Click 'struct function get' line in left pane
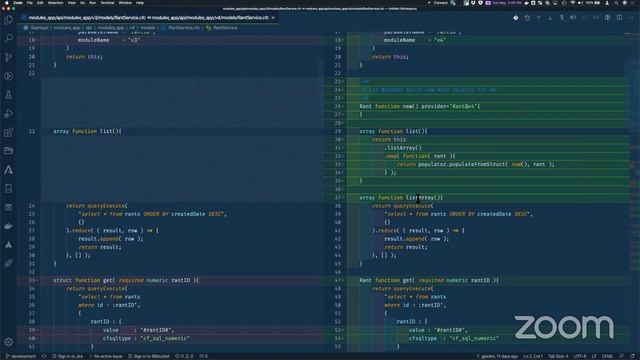This screenshot has height=360, width=640. [126, 280]
